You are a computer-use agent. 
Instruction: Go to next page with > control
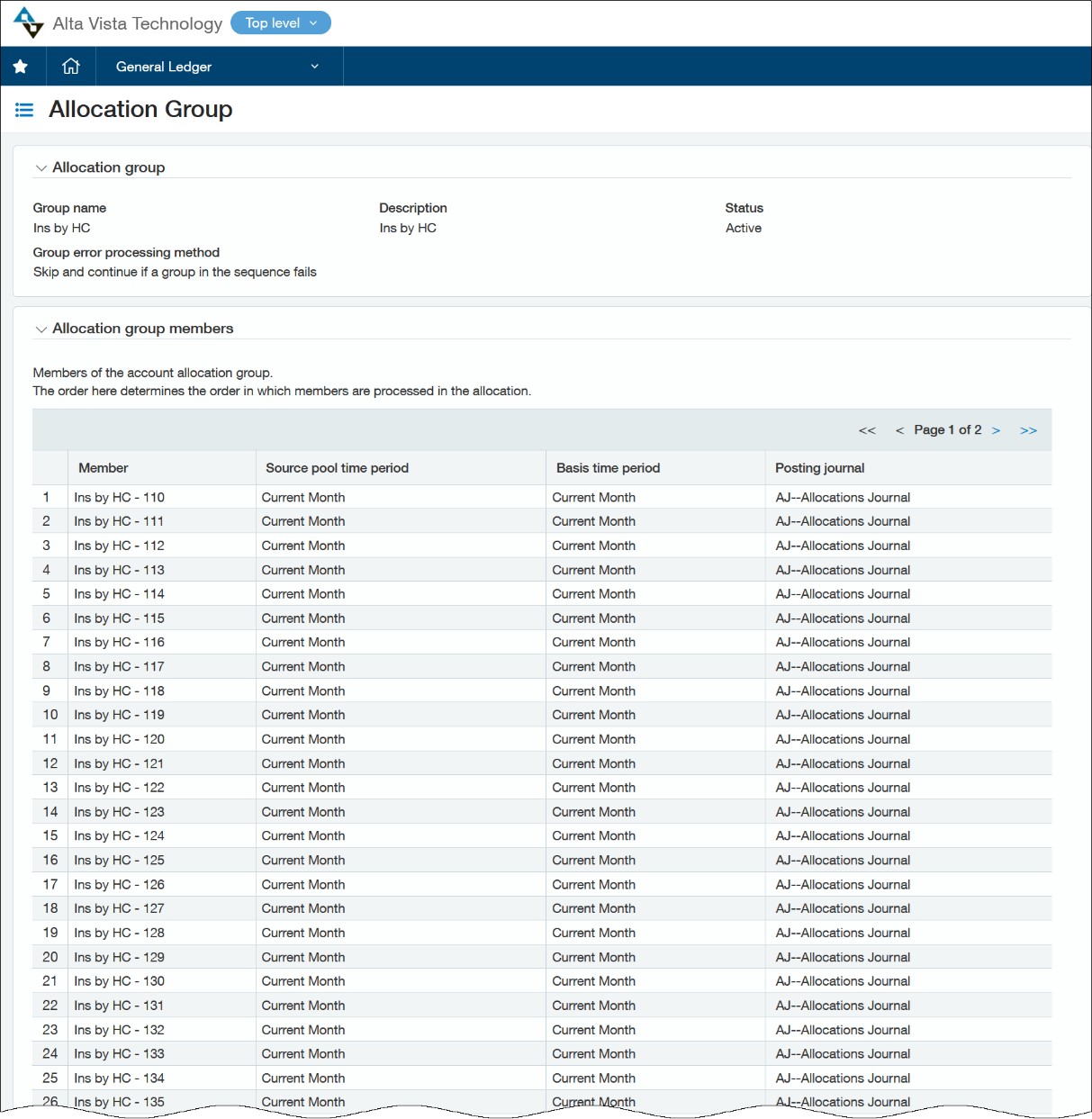(996, 430)
